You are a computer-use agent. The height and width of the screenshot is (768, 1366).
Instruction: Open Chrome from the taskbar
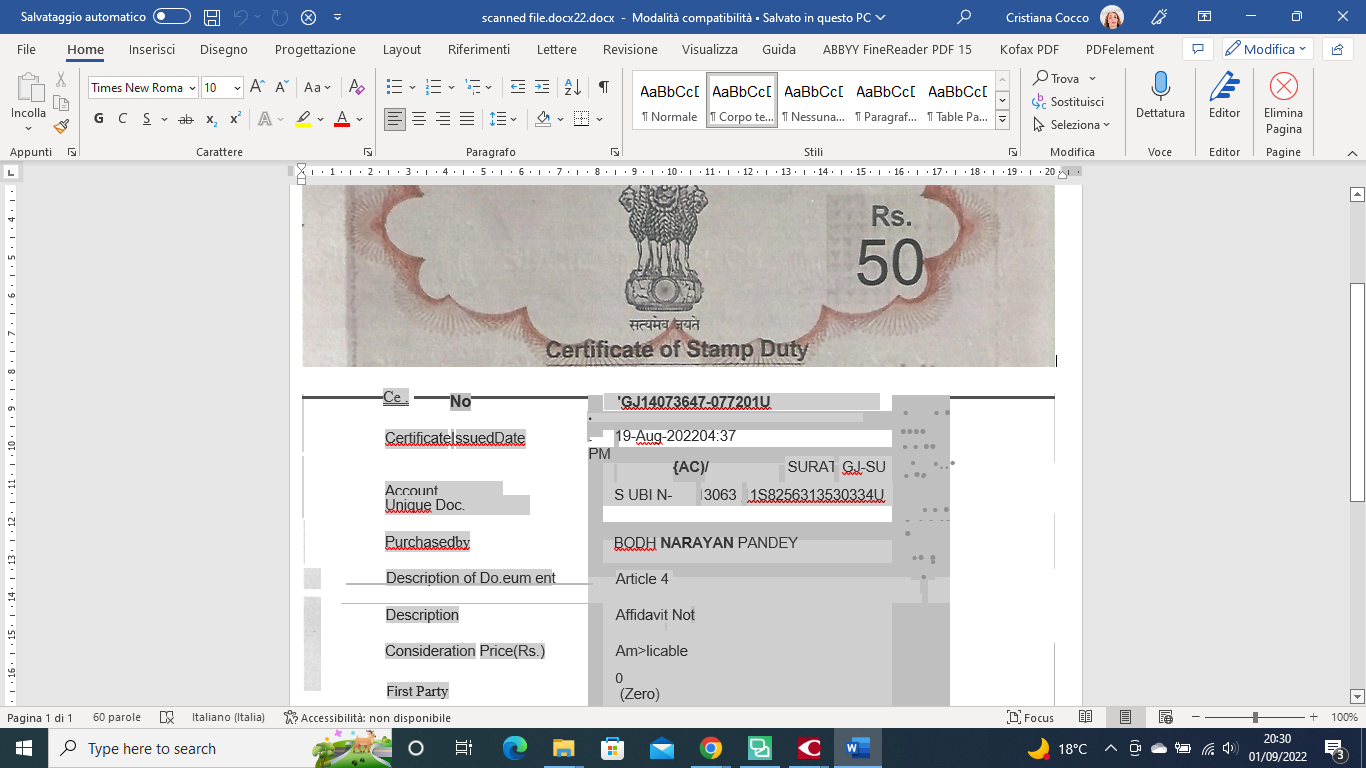click(711, 748)
